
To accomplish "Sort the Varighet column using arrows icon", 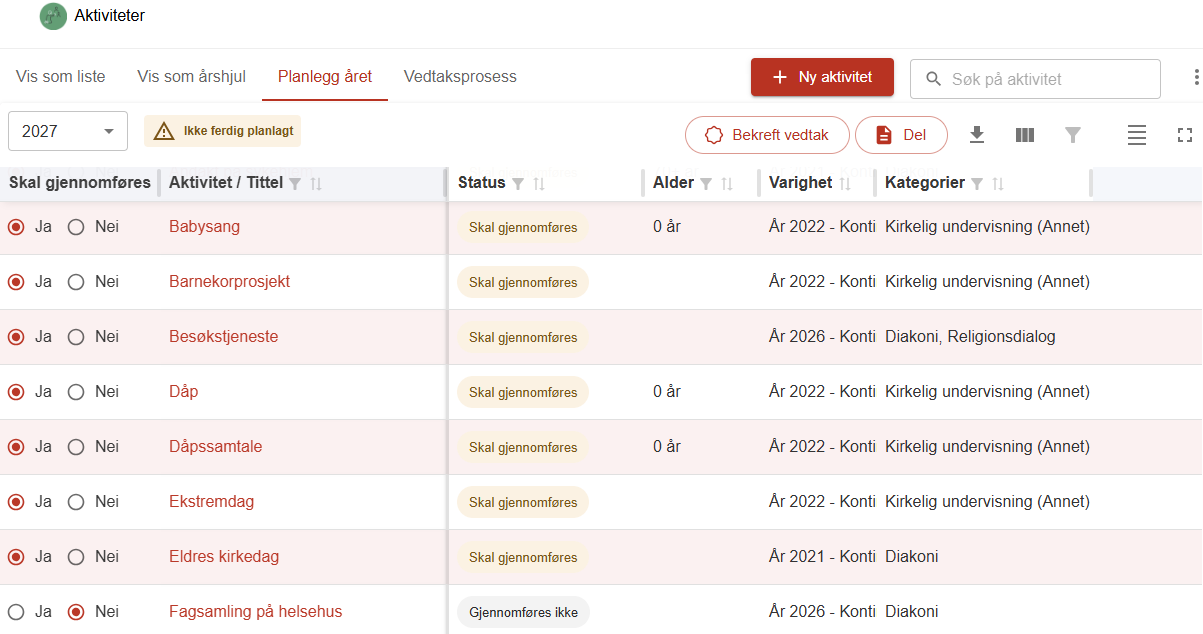I will (x=845, y=183).
